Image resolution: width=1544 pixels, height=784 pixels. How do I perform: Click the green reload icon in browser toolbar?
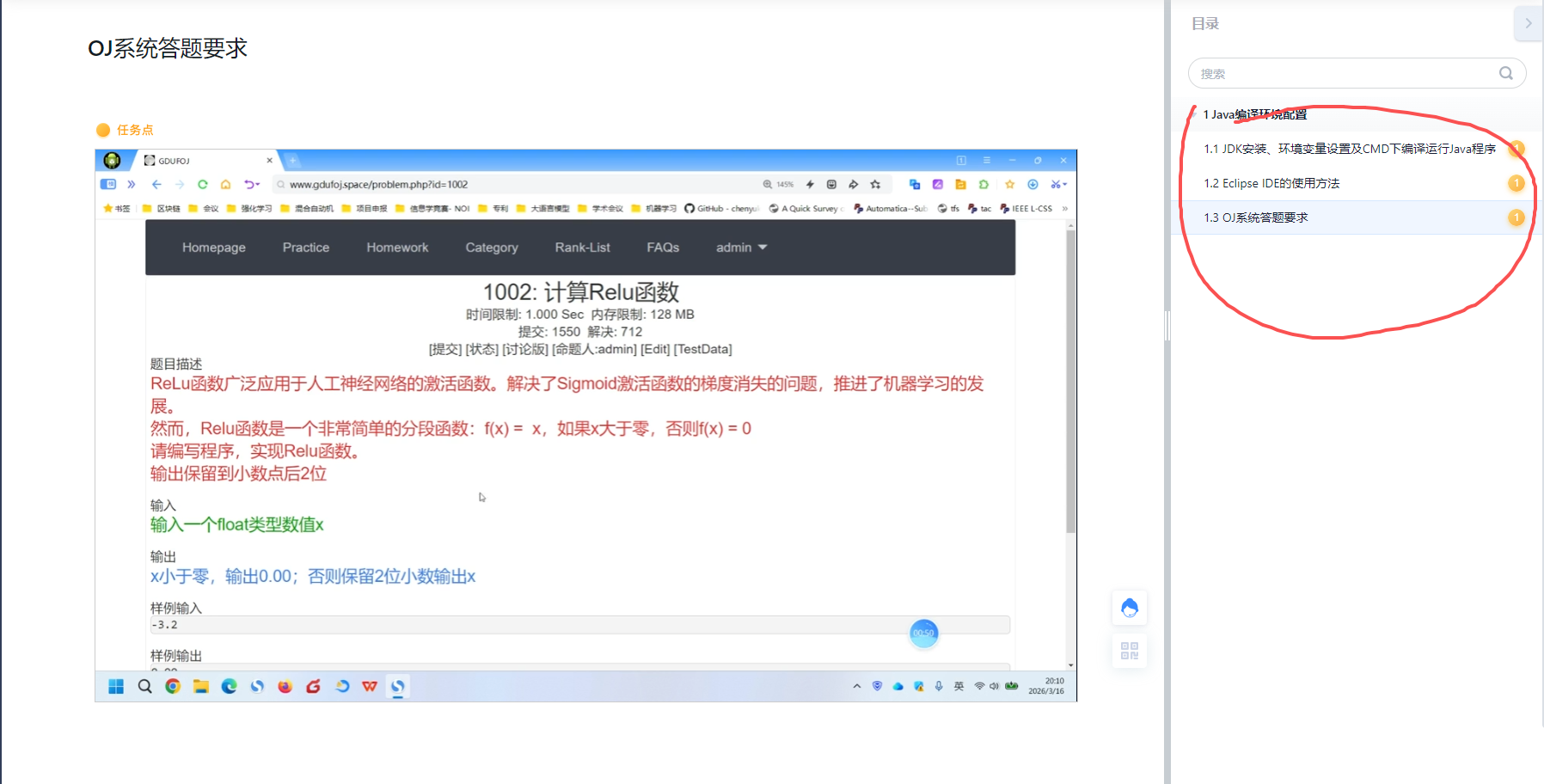(203, 184)
